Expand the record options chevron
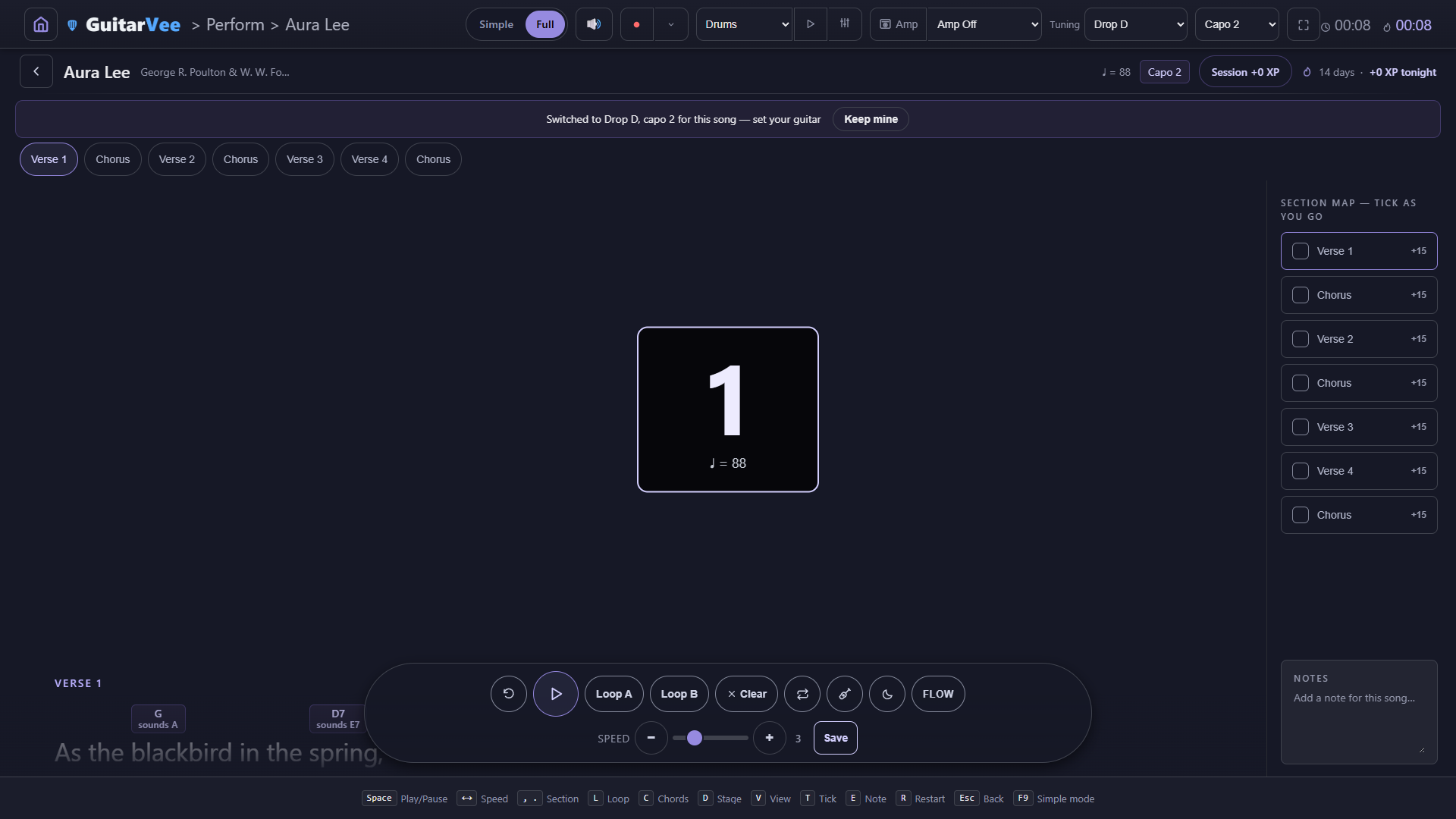Viewport: 1456px width, 819px height. point(671,24)
